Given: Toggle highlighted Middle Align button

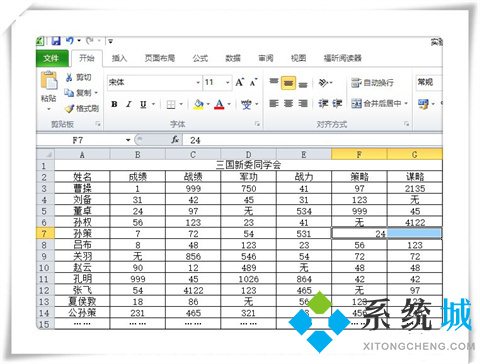Looking at the screenshot, I should click(x=288, y=83).
